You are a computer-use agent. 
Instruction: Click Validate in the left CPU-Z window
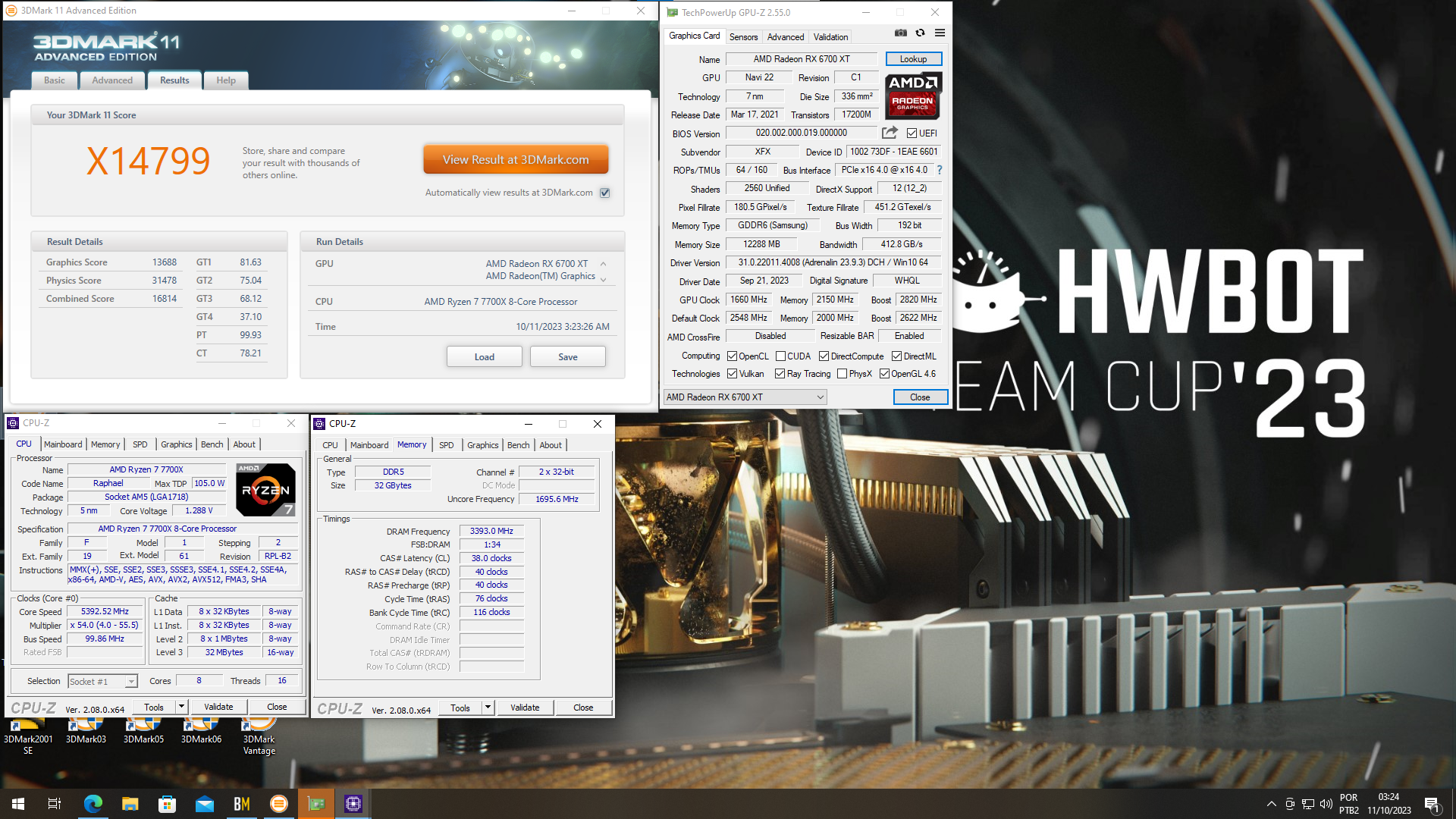(x=218, y=707)
